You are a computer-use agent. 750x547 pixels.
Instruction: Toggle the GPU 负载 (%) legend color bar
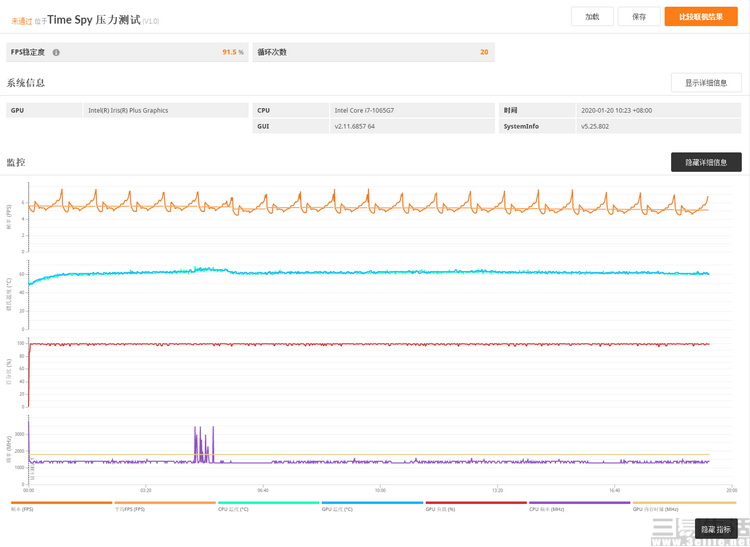tap(476, 503)
